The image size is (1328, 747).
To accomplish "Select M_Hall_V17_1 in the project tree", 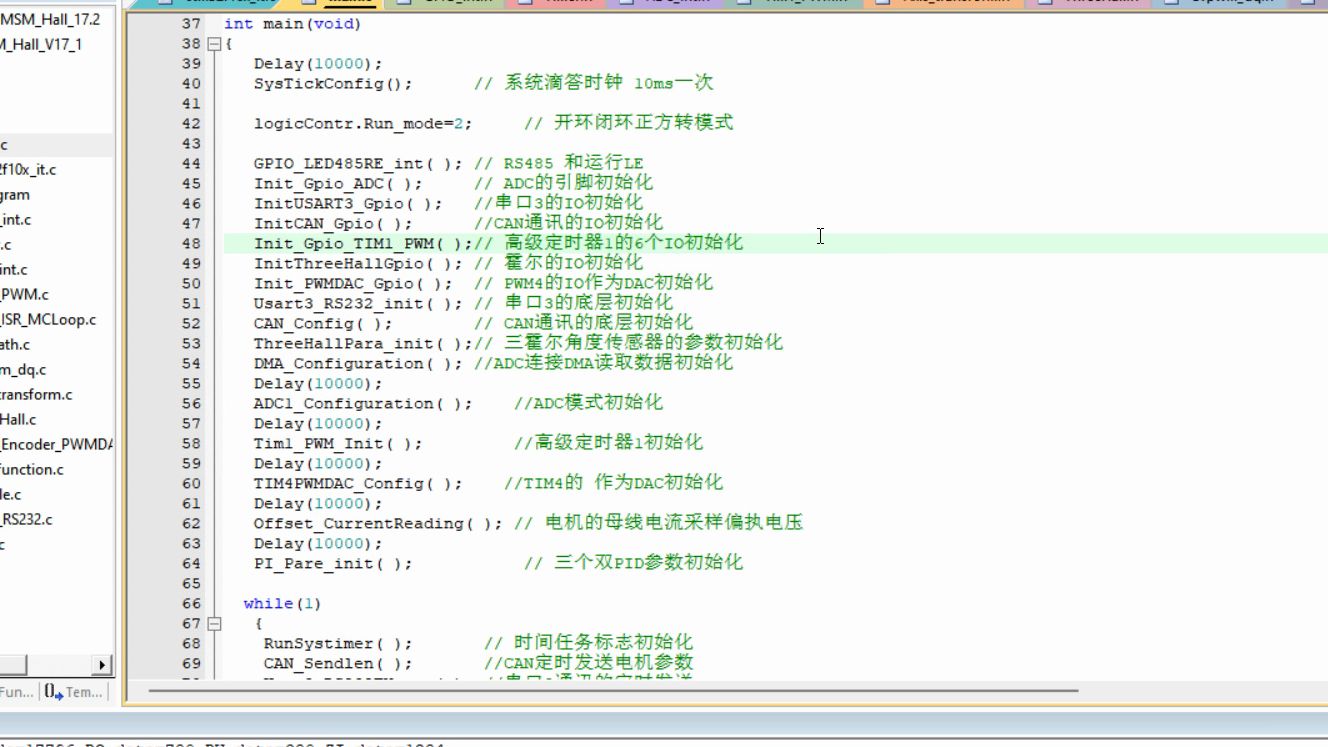I will 41,44.
